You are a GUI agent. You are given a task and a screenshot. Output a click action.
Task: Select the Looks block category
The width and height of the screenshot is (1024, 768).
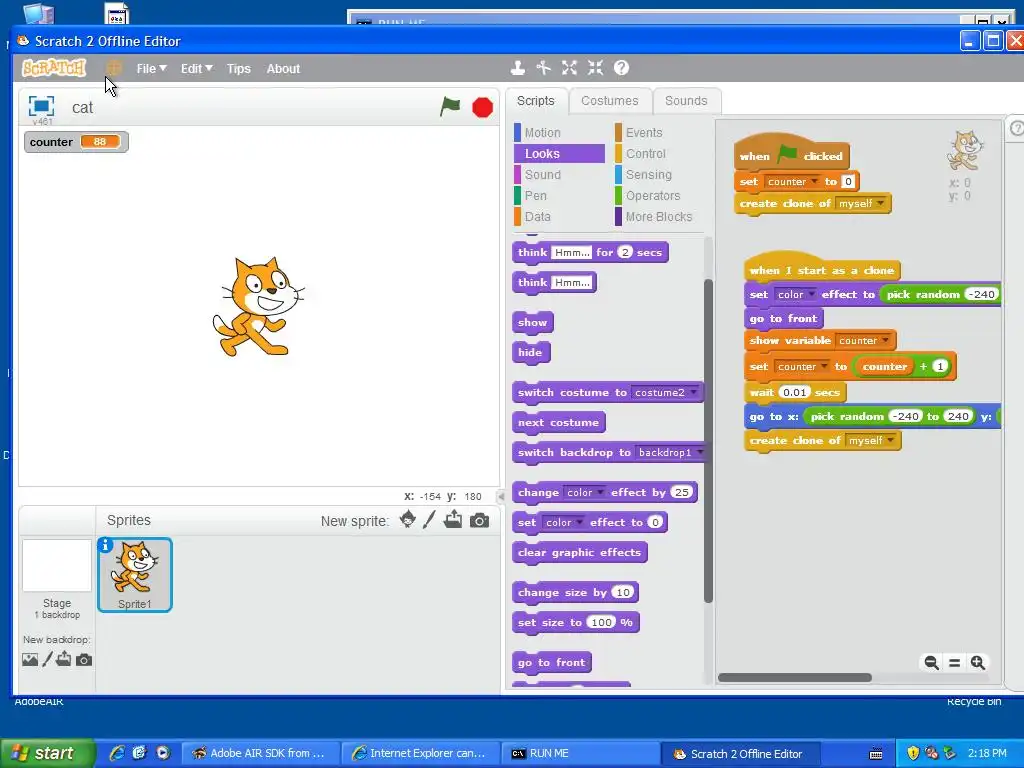[559, 153]
